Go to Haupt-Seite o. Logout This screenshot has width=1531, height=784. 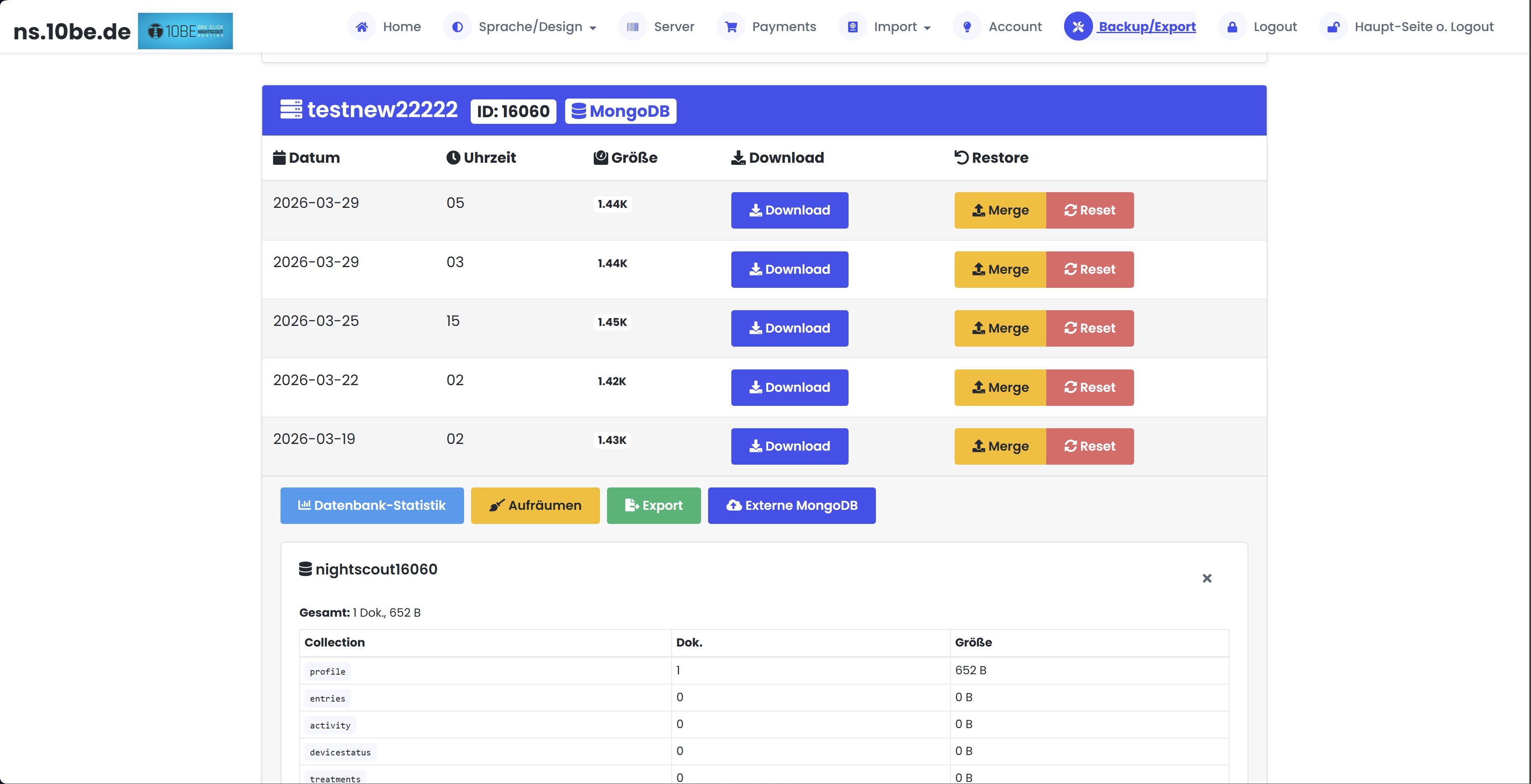tap(1423, 27)
